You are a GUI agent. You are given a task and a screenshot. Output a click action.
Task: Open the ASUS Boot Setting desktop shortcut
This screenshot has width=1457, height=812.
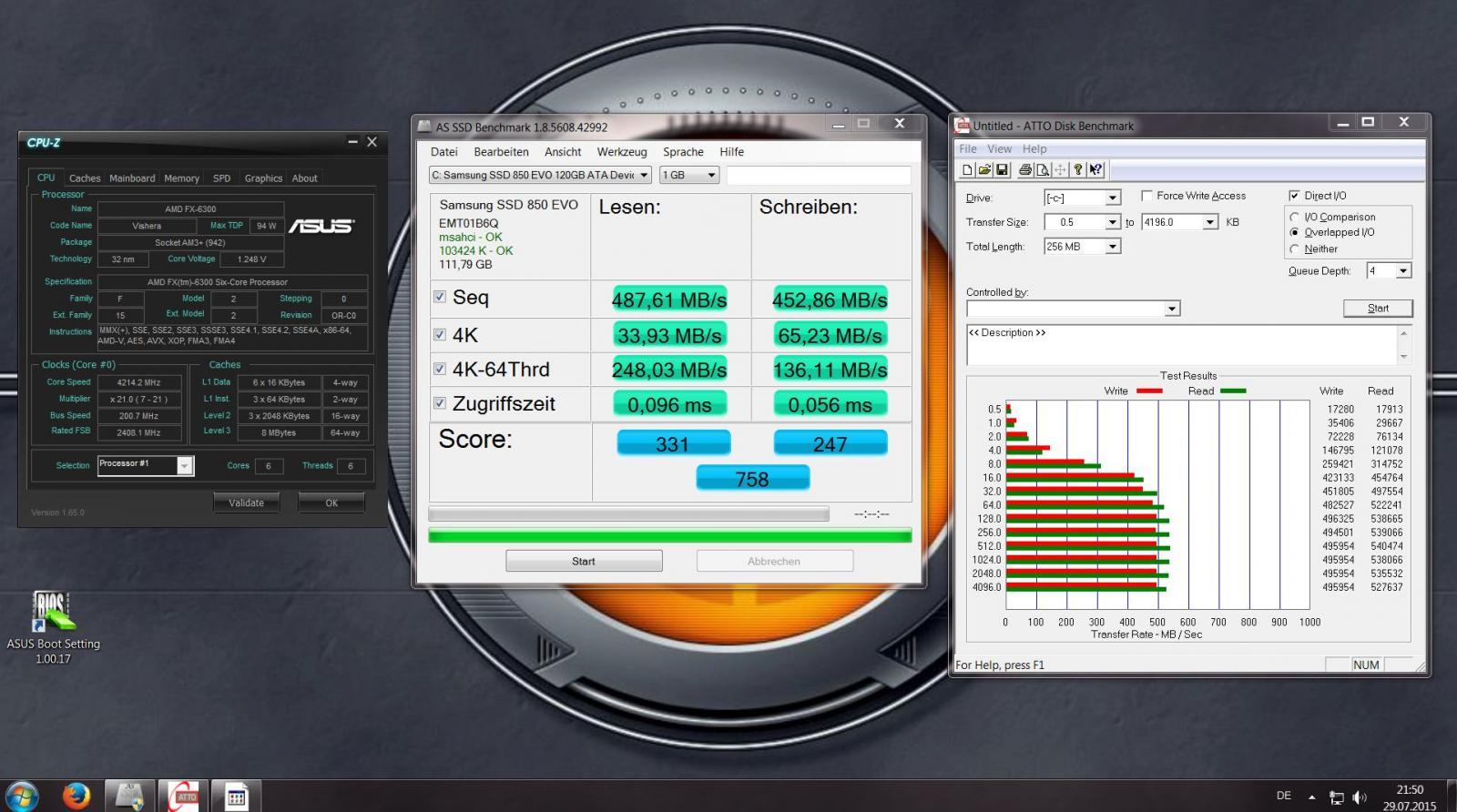(x=53, y=626)
